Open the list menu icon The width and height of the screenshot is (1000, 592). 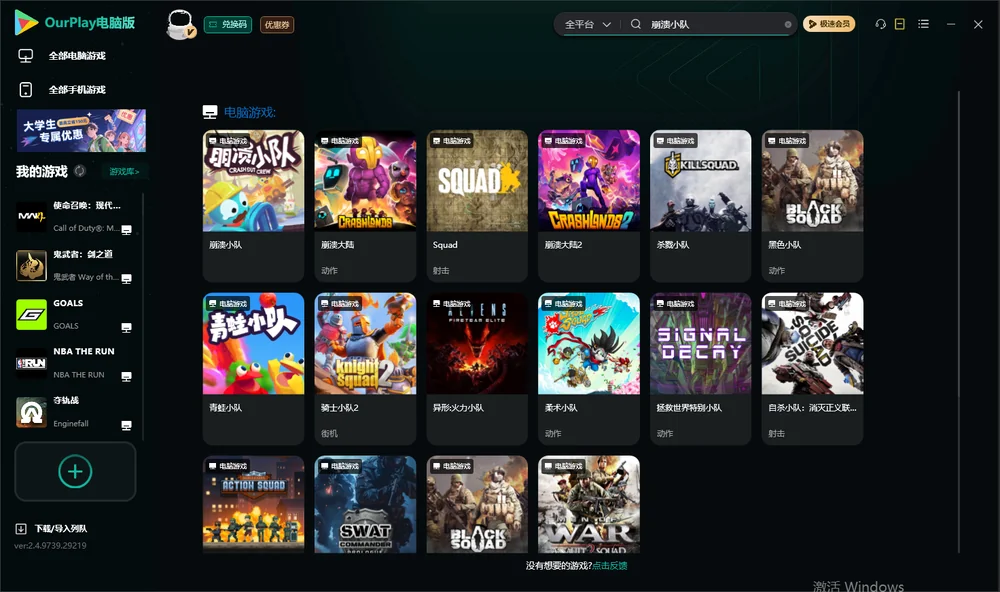(923, 24)
